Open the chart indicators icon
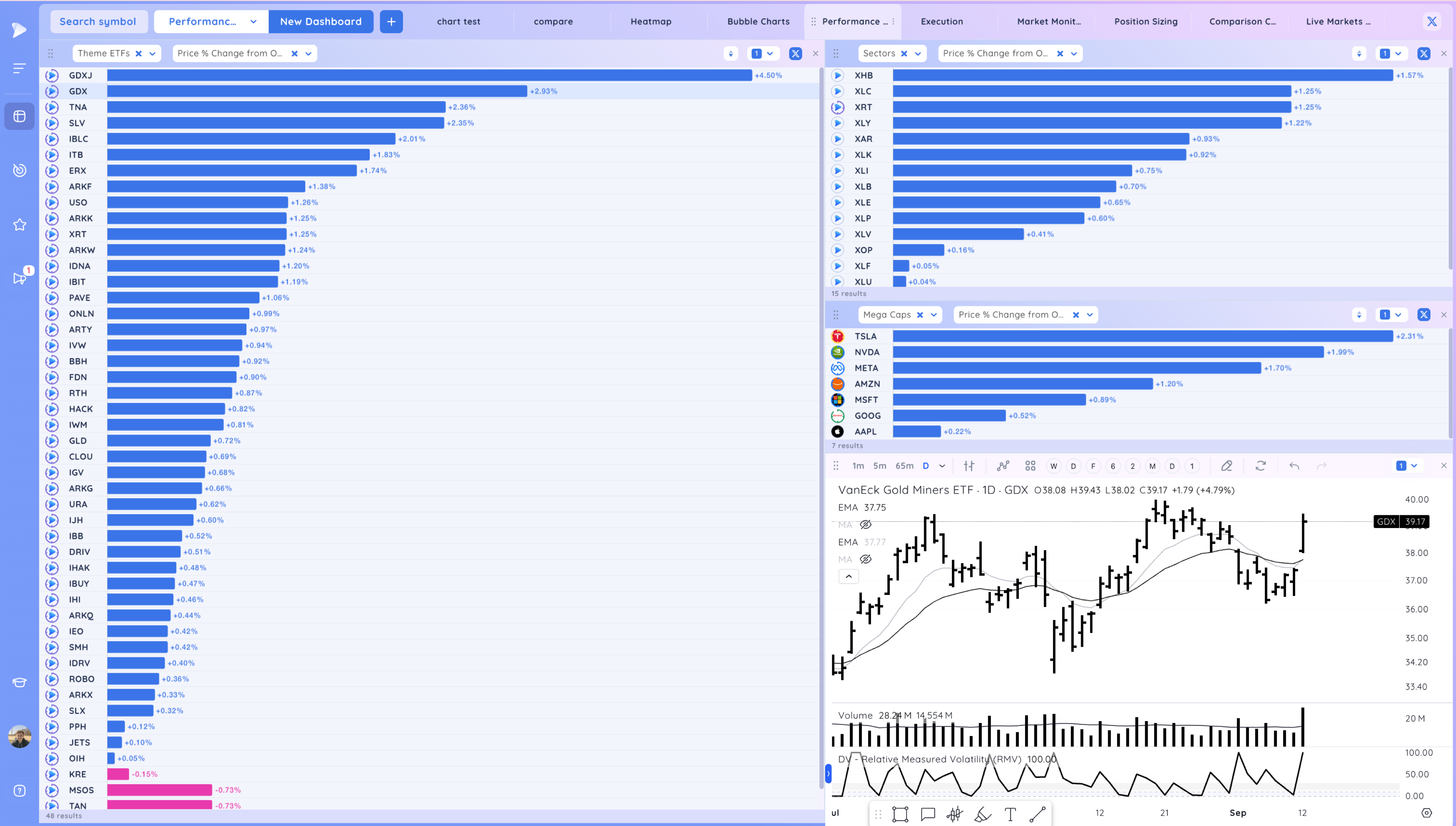Image resolution: width=1456 pixels, height=826 pixels. 1002,466
